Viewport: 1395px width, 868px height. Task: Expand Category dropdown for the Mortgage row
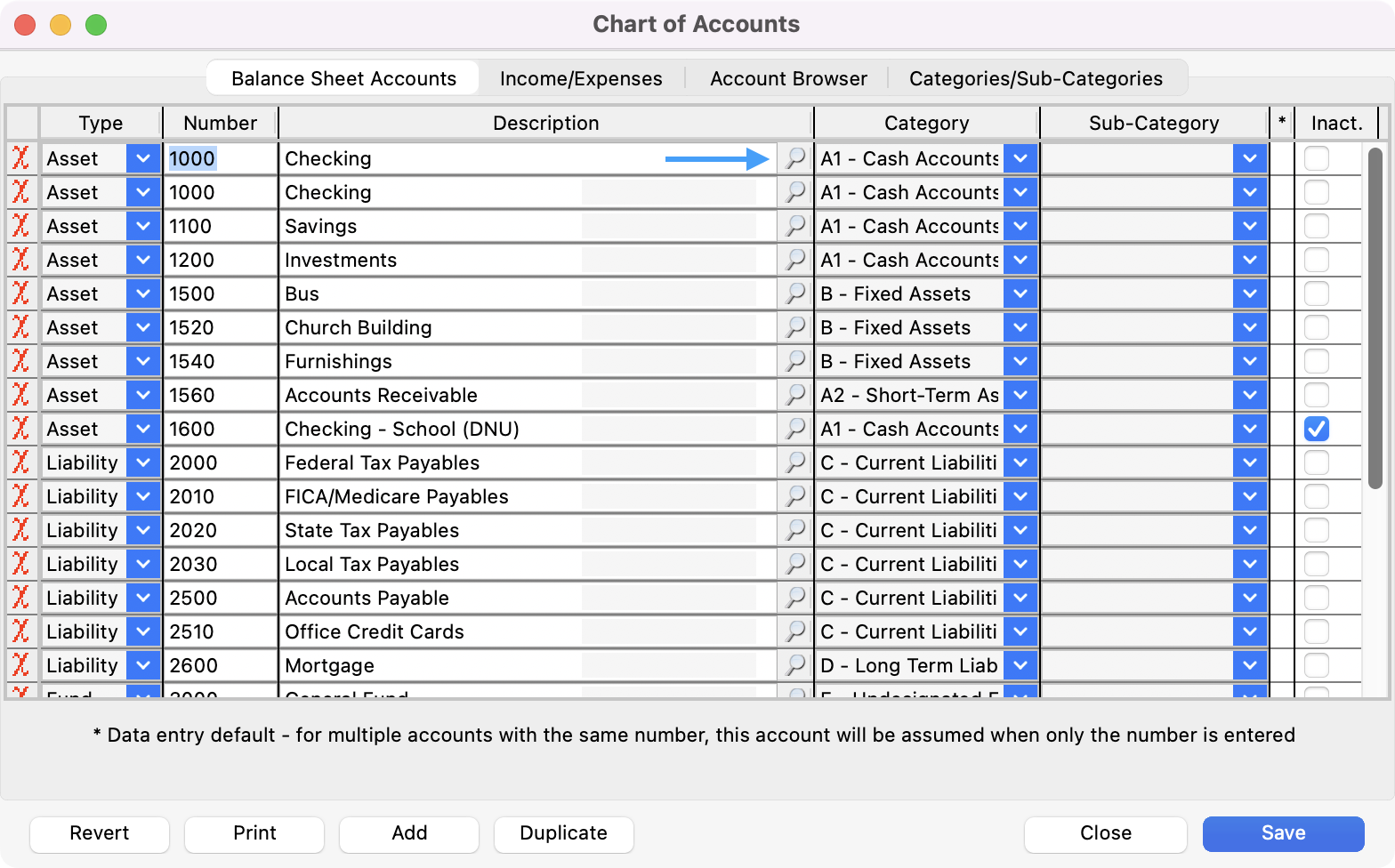point(1020,665)
